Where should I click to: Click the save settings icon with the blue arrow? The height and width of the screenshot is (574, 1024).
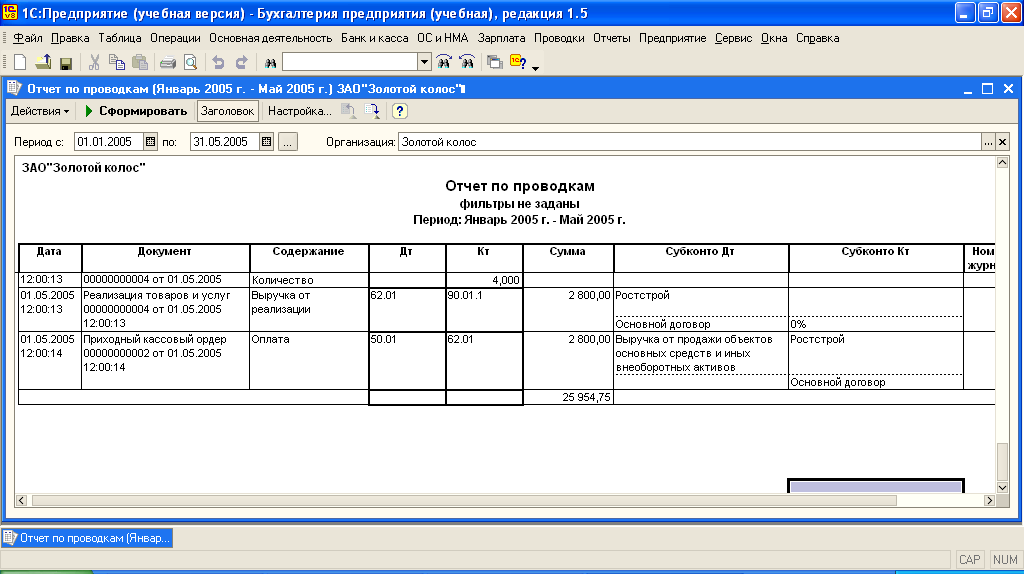(x=372, y=111)
